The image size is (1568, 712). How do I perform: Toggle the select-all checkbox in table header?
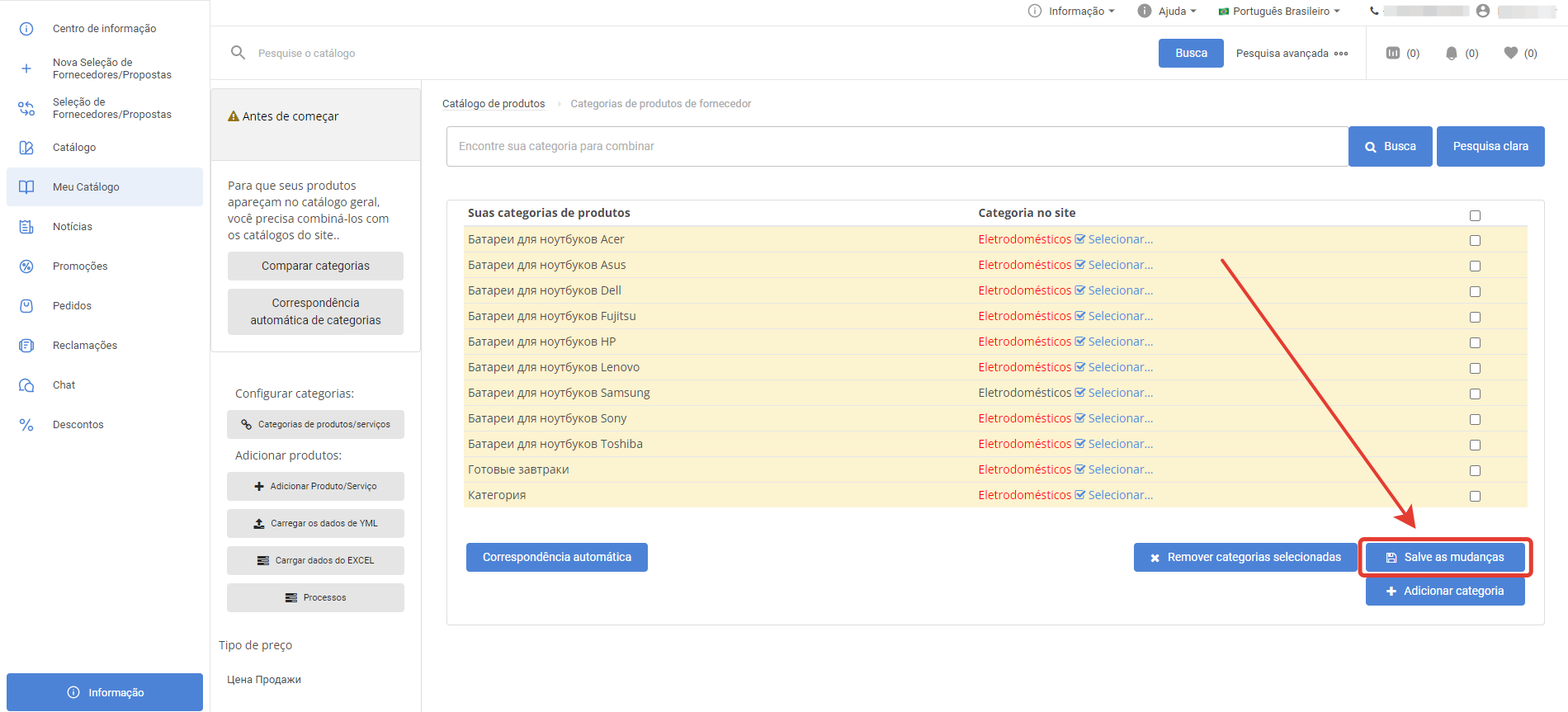pyautogui.click(x=1475, y=215)
